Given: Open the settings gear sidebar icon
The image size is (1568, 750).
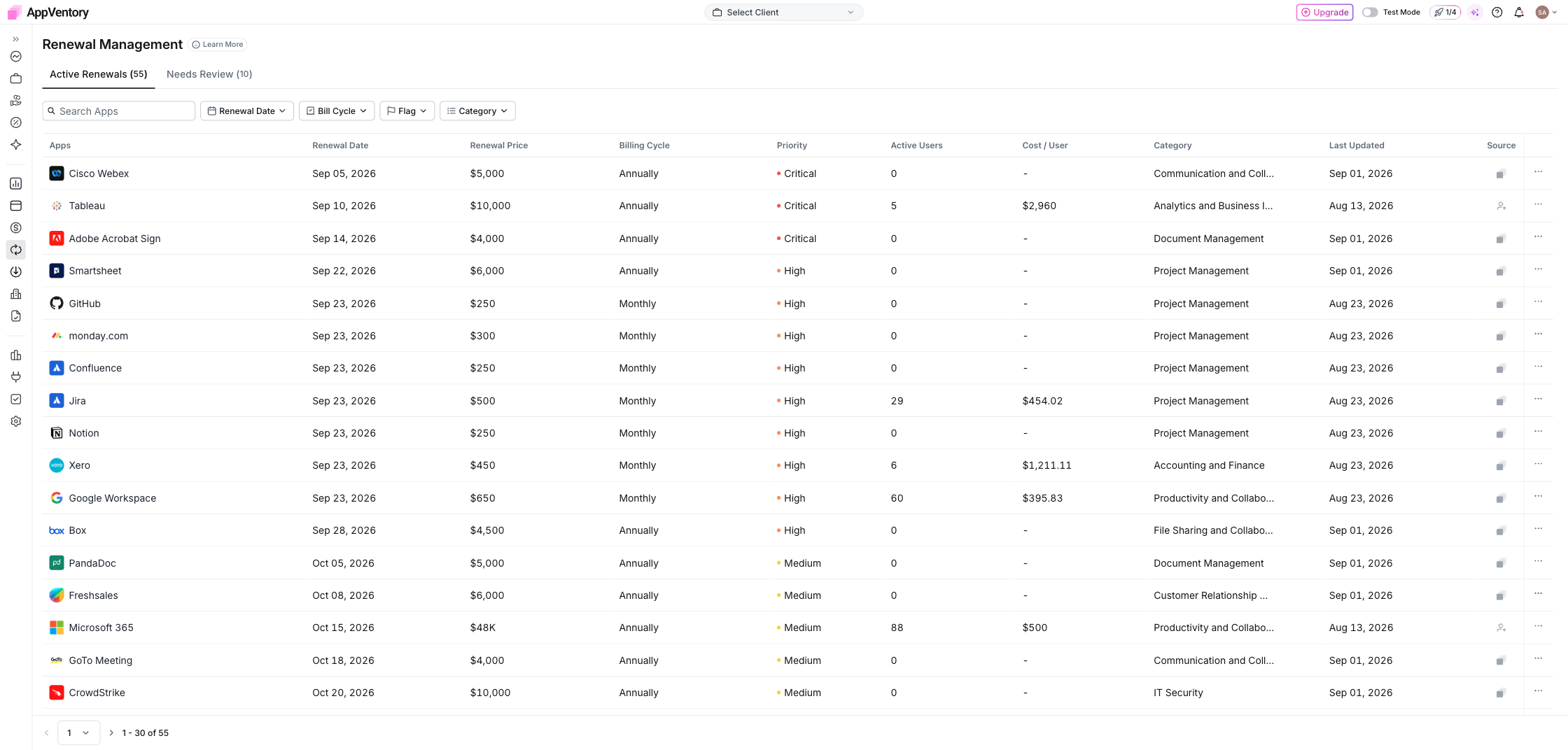Looking at the screenshot, I should (x=15, y=421).
